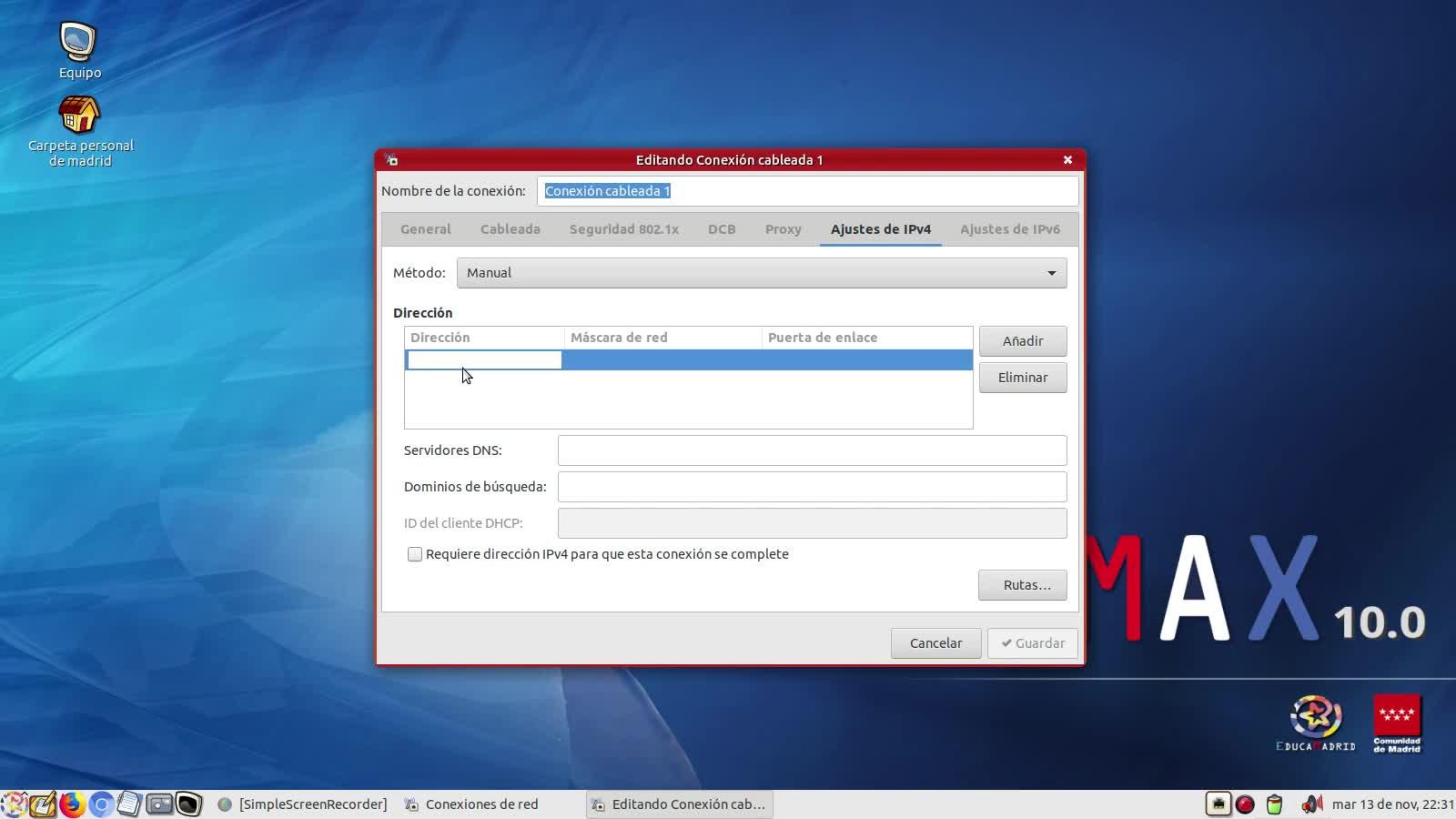Image resolution: width=1456 pixels, height=819 pixels.
Task: Toggle 'Requiere dirección IPv4' checkbox
Action: pos(415,554)
